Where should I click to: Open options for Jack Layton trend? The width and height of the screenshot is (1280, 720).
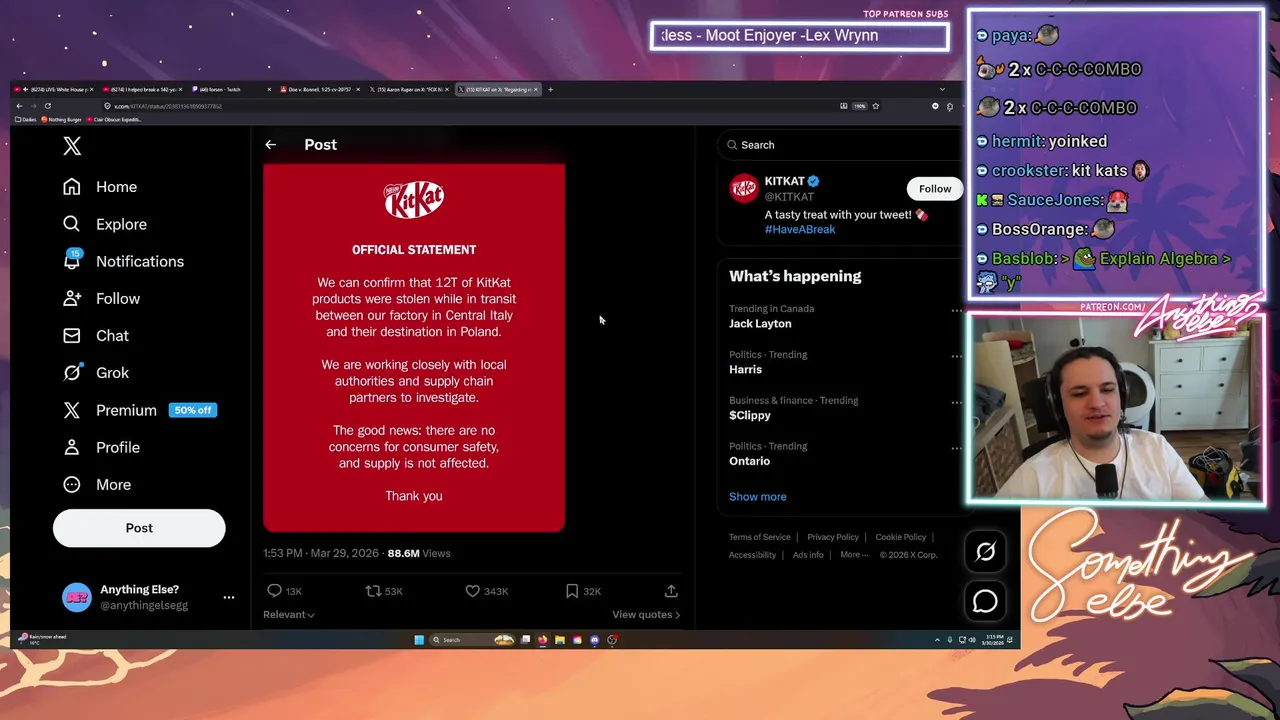[956, 310]
